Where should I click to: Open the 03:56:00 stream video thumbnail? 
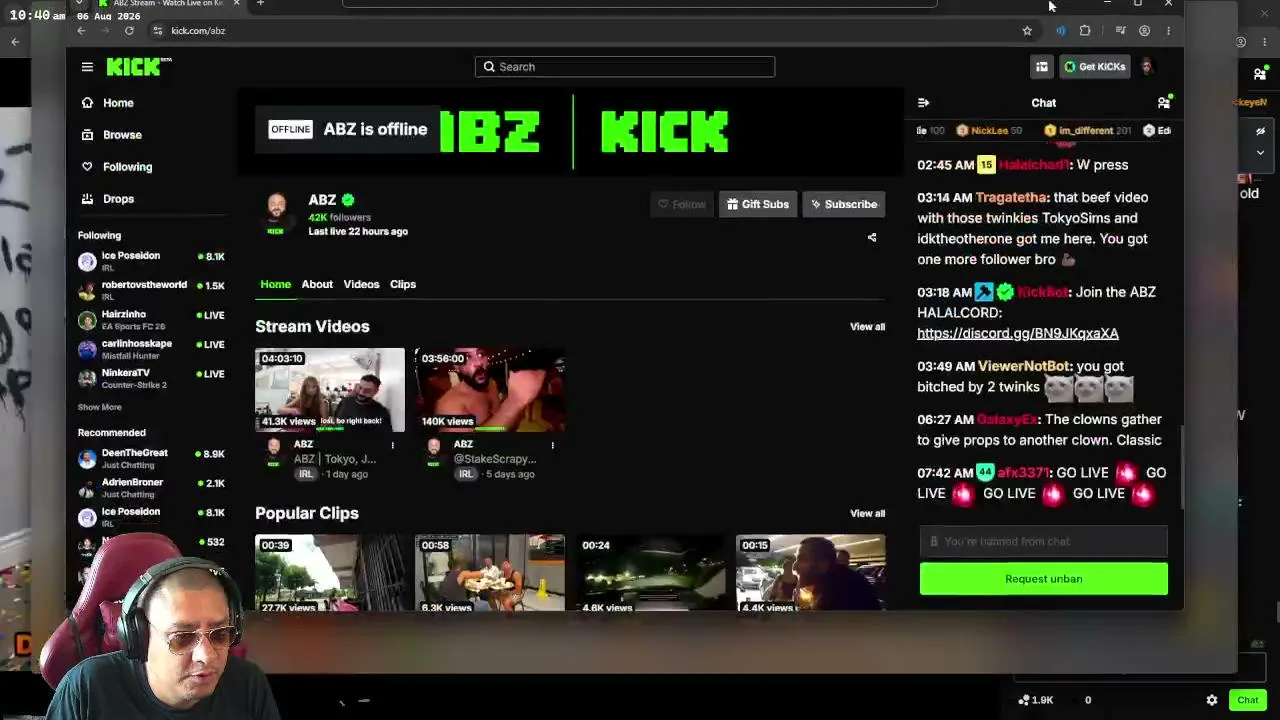[x=490, y=390]
